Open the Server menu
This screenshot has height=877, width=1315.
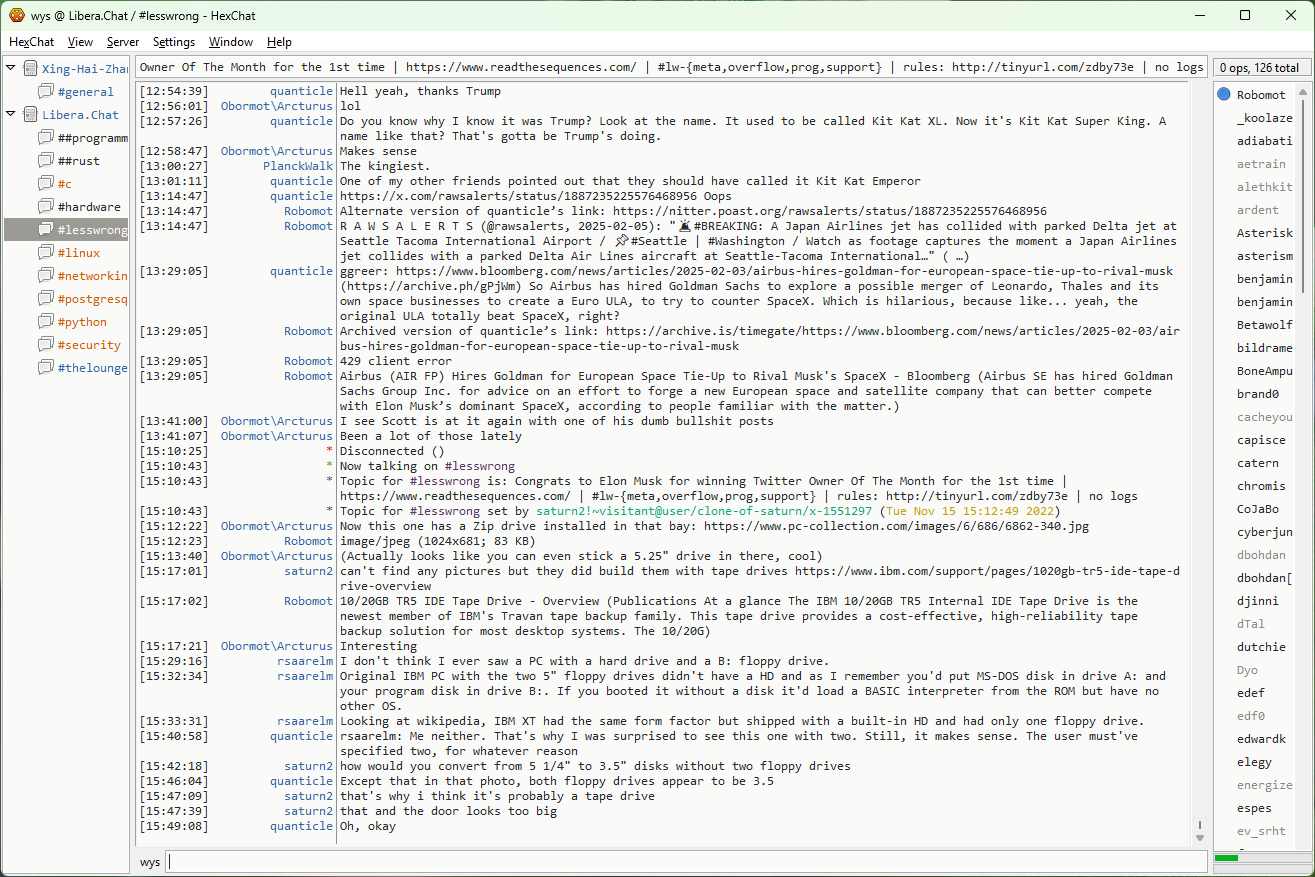coord(123,42)
